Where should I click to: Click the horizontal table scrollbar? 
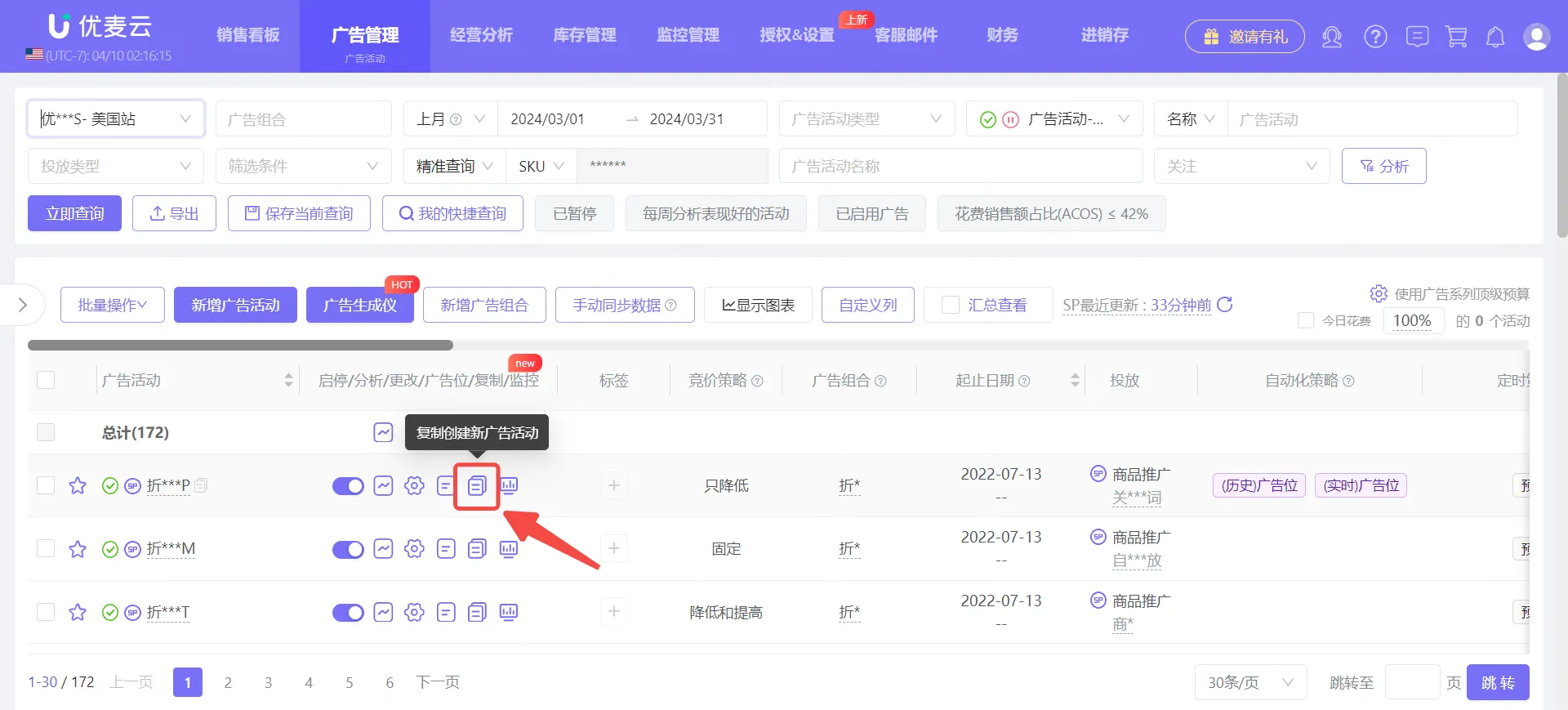tap(240, 345)
